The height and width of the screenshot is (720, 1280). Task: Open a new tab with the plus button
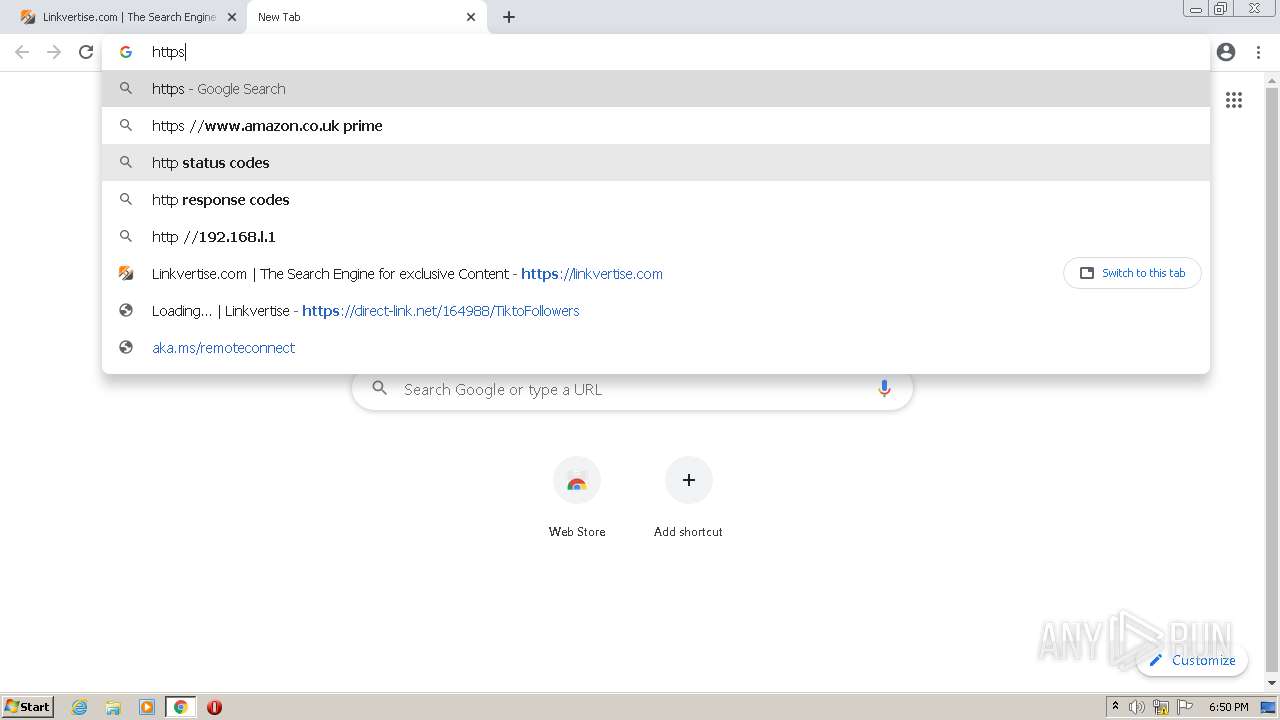click(x=509, y=17)
